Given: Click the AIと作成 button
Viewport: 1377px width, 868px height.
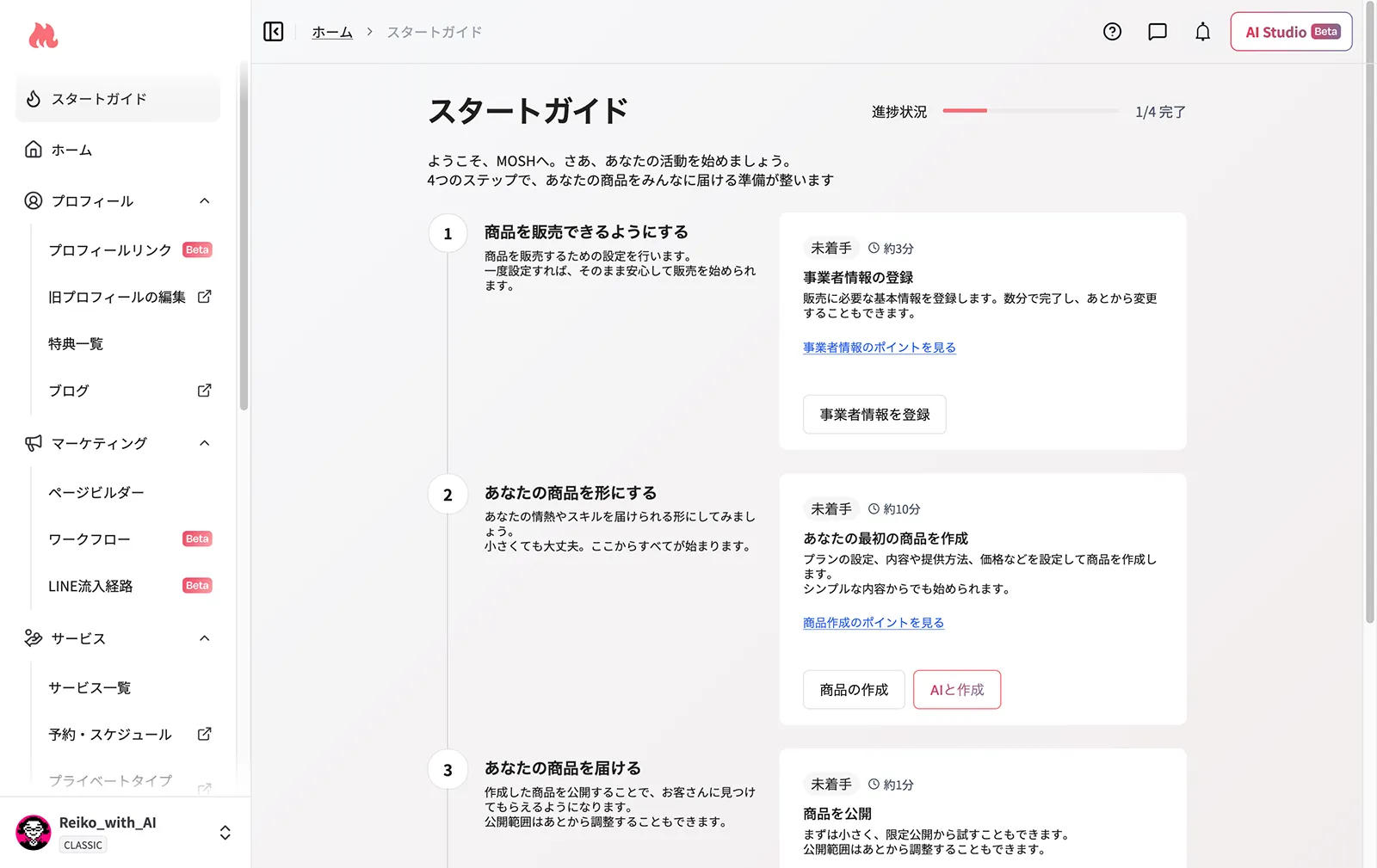Looking at the screenshot, I should pyautogui.click(x=957, y=689).
